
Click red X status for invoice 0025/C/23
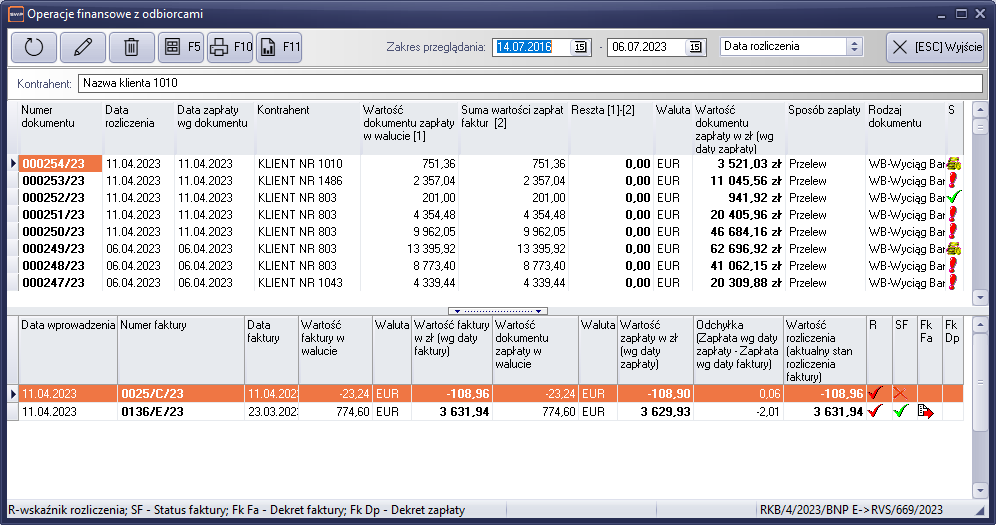(x=901, y=394)
